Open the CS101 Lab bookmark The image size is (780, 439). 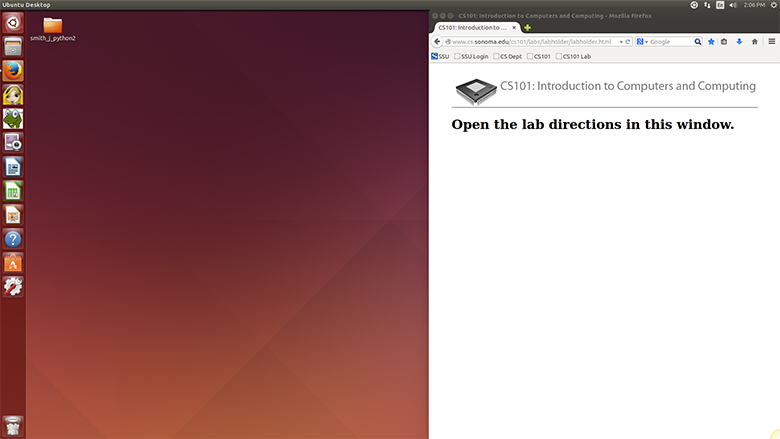coord(573,56)
